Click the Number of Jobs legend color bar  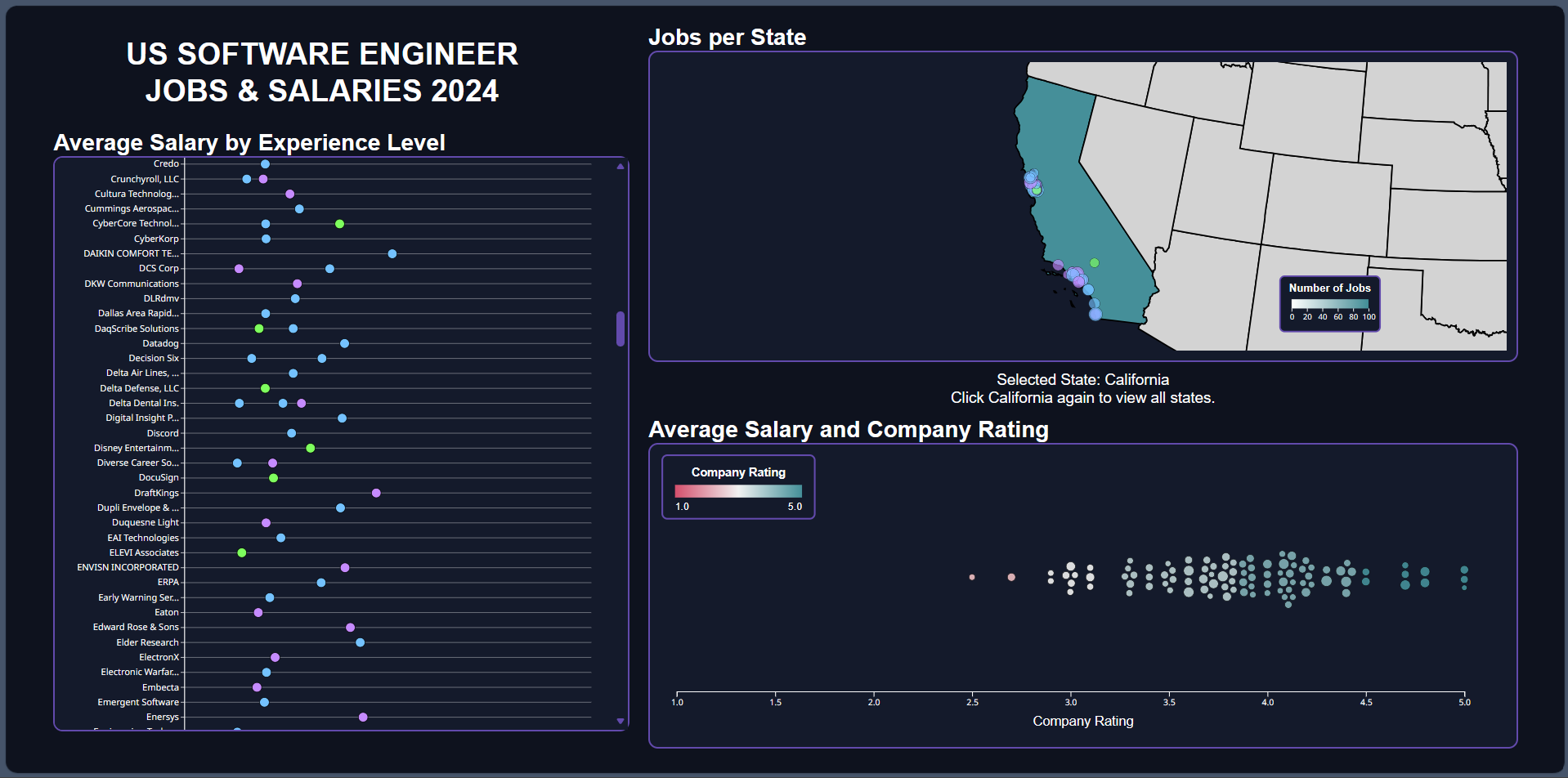pyautogui.click(x=1328, y=304)
